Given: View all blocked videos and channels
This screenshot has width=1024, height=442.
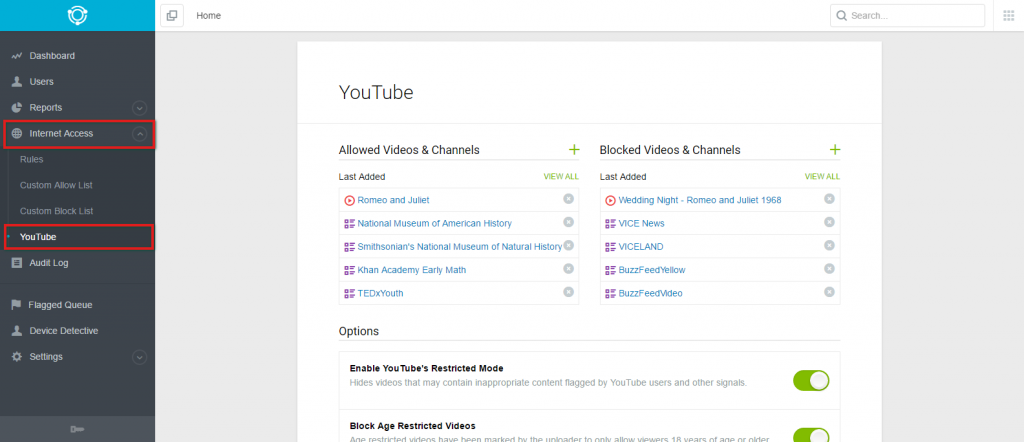Looking at the screenshot, I should (822, 177).
